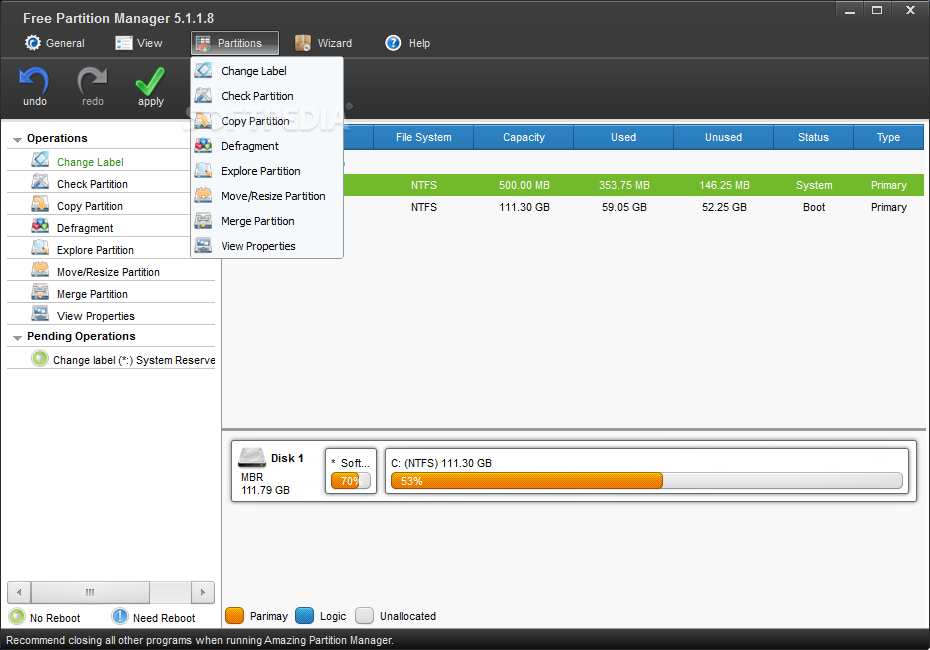This screenshot has width=930, height=650.
Task: Select Check Partition in Operations list
Action: point(111,183)
